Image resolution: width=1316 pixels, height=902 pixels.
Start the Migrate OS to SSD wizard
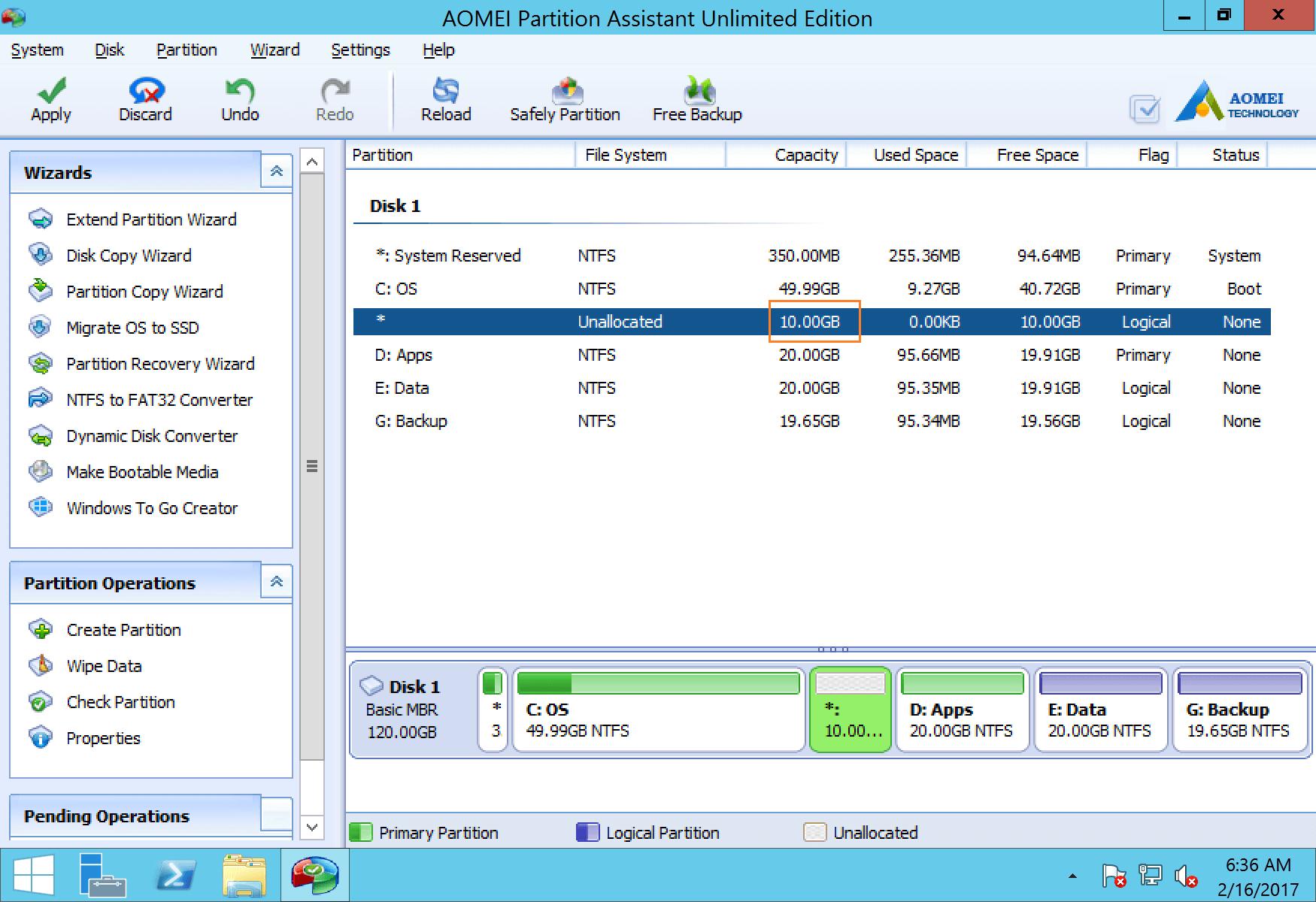(x=132, y=328)
